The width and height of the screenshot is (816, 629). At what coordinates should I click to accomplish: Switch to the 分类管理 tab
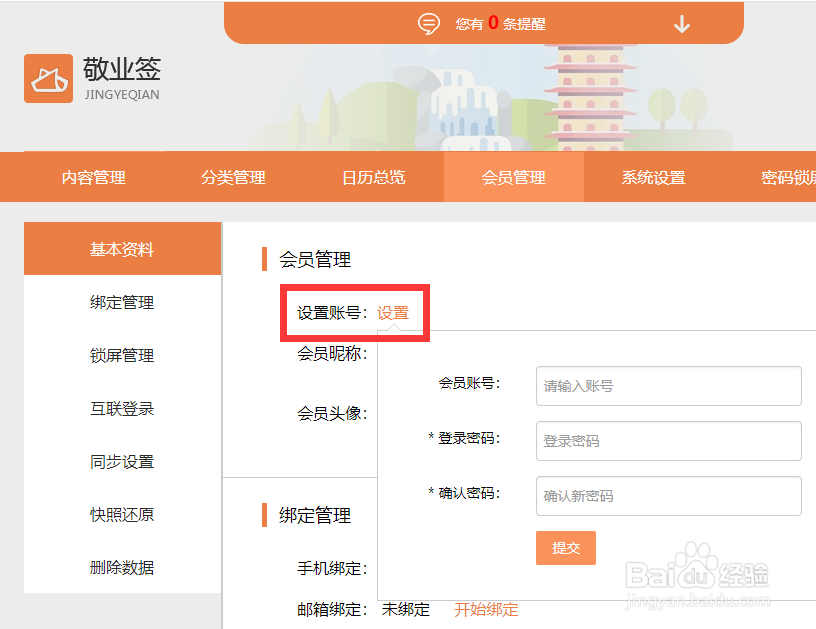(x=232, y=177)
